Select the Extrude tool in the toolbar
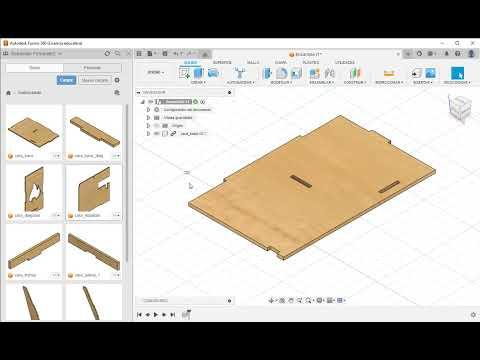 199,73
